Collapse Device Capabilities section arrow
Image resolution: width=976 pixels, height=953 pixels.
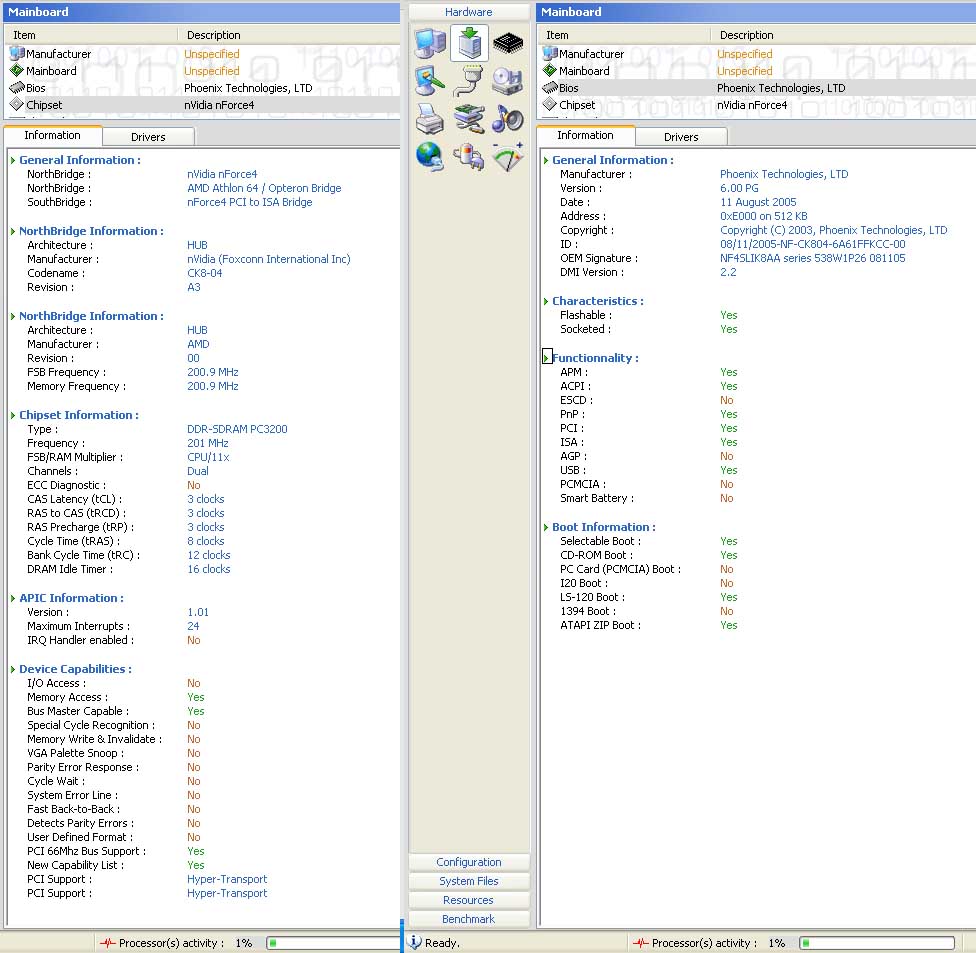point(13,669)
